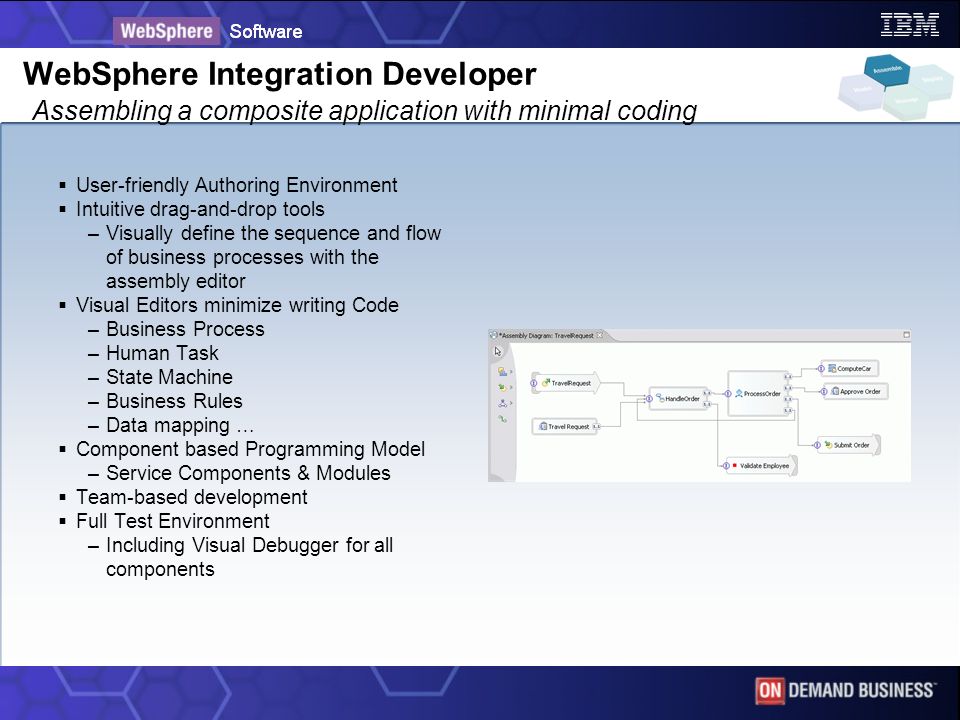
Task: Select the Validate Employee interface circle
Action: point(726,466)
